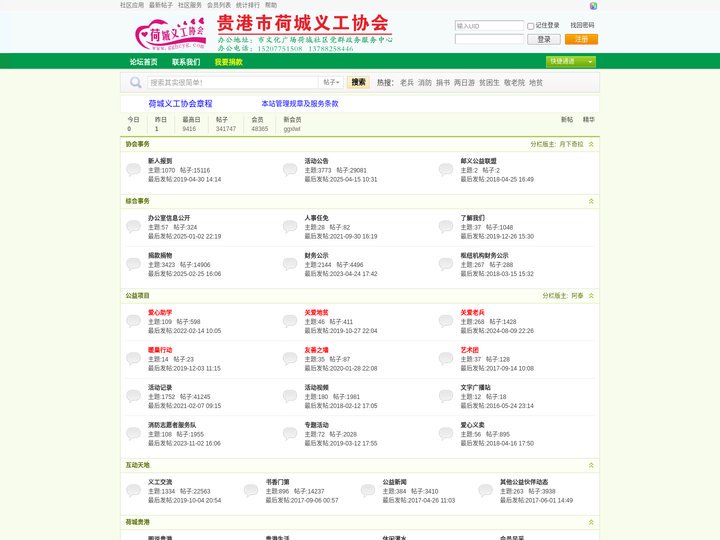Screen dimensions: 720x540
Task: Click the speech bubble icon beside 了解我们
Action: 446,226
